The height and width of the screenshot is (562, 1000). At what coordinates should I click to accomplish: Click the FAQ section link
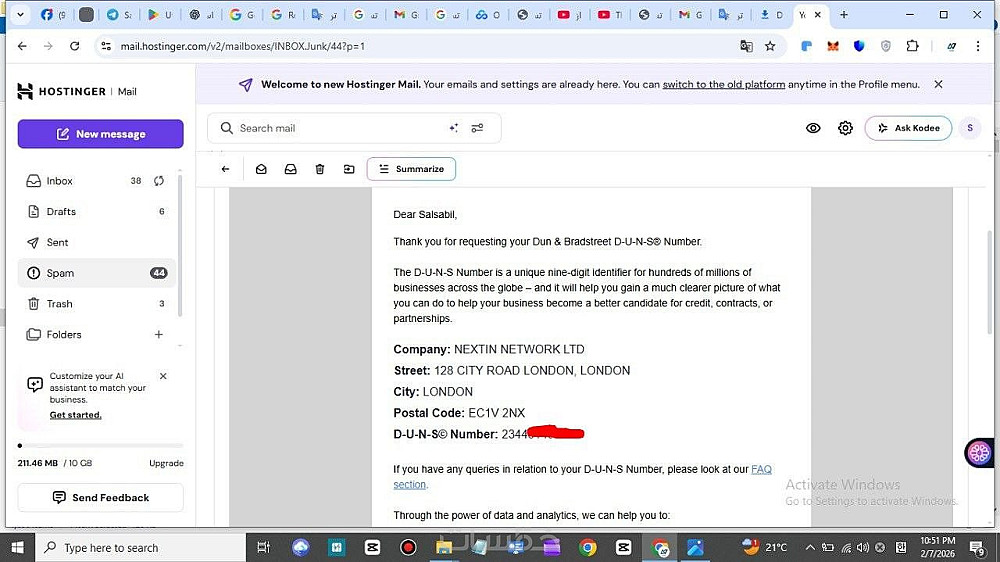click(x=761, y=470)
